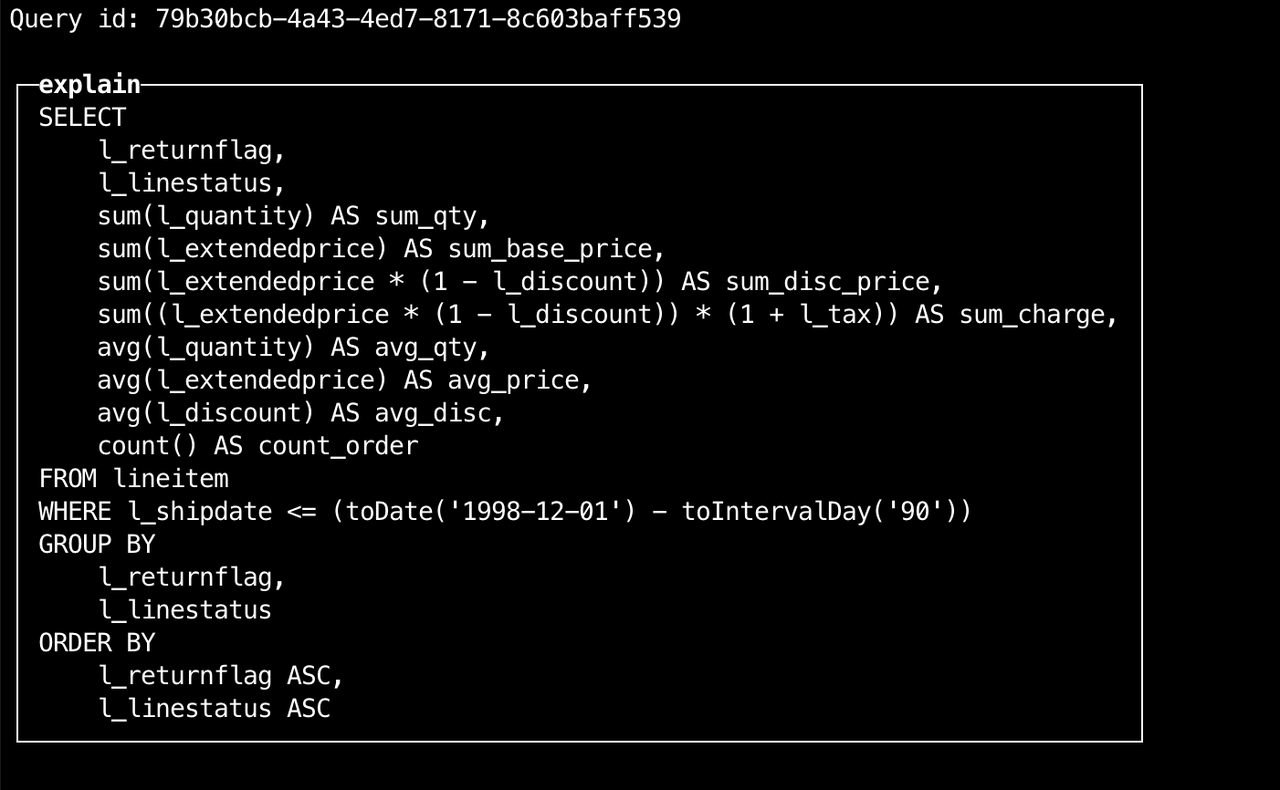Viewport: 1280px width, 790px height.
Task: Click the explain column header
Action: point(89,85)
